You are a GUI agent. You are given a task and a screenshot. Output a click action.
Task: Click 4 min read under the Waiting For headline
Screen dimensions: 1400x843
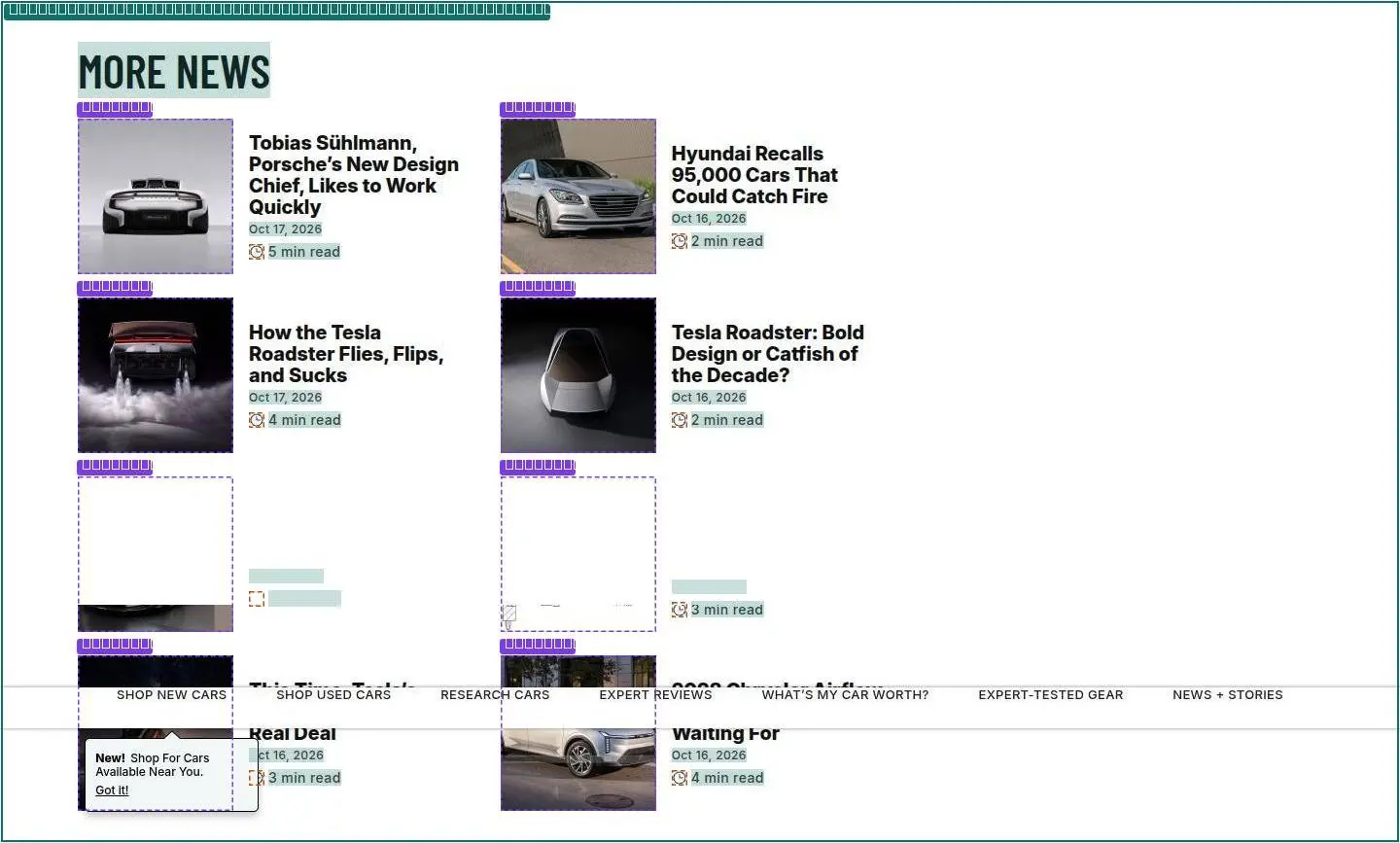[x=727, y=778]
